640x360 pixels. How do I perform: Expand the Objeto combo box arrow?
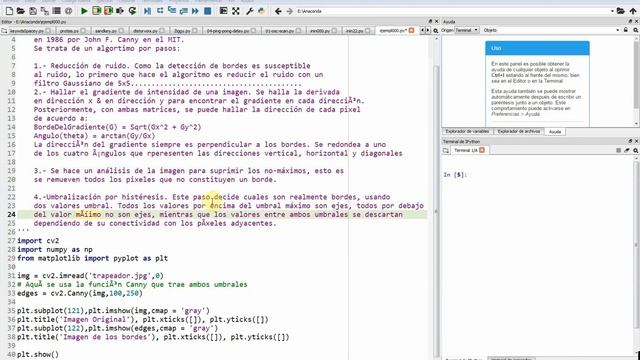617,30
